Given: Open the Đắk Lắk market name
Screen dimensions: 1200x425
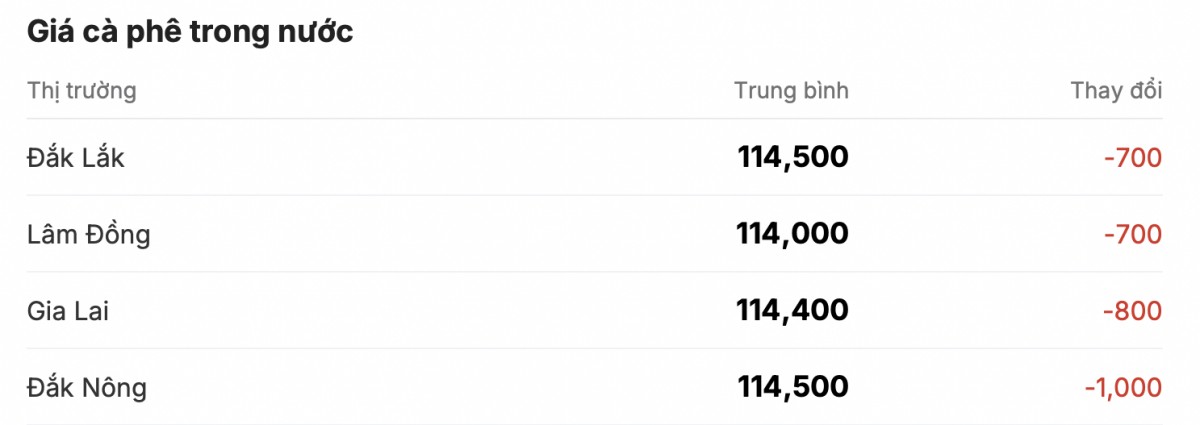Looking at the screenshot, I should (76, 157).
